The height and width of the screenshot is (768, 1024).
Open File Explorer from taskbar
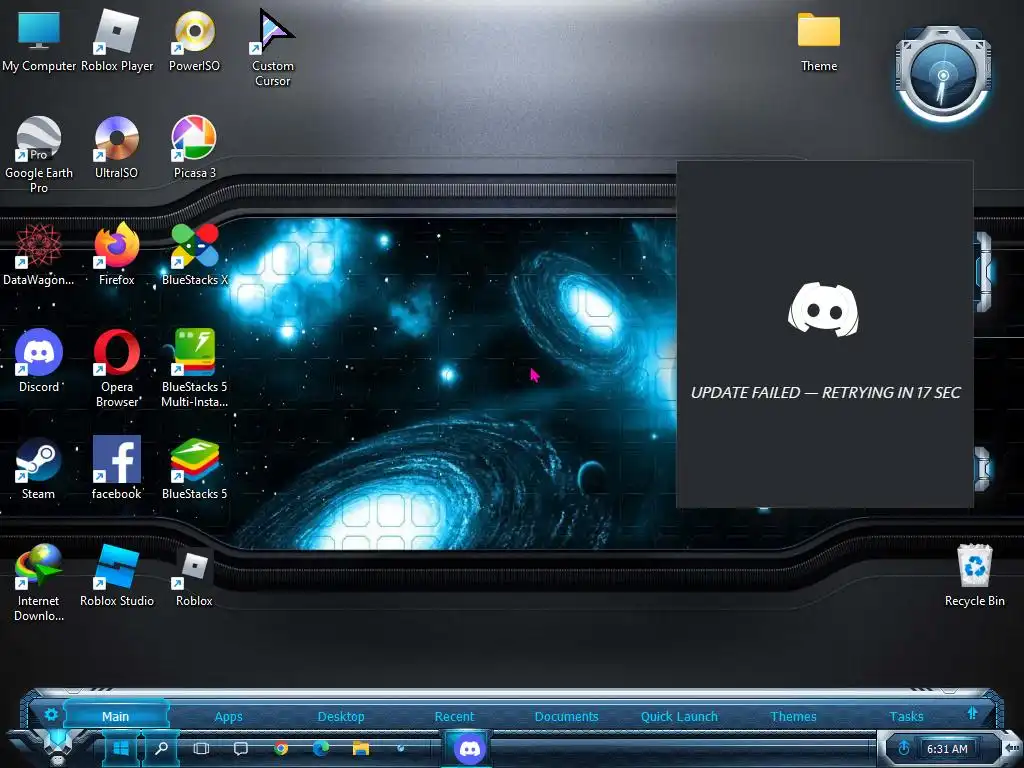360,748
